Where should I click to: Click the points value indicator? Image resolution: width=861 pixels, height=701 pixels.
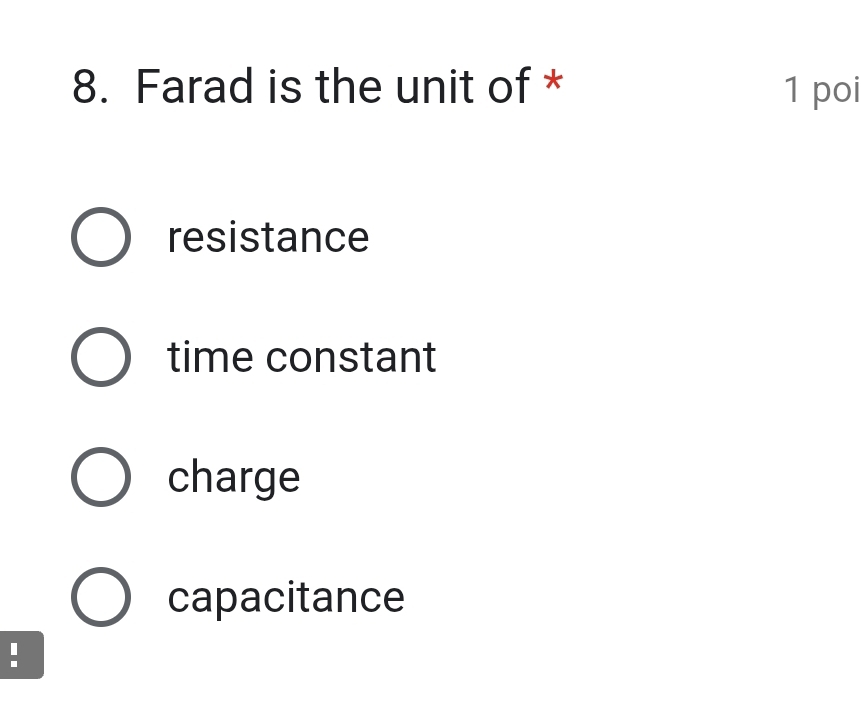point(822,90)
